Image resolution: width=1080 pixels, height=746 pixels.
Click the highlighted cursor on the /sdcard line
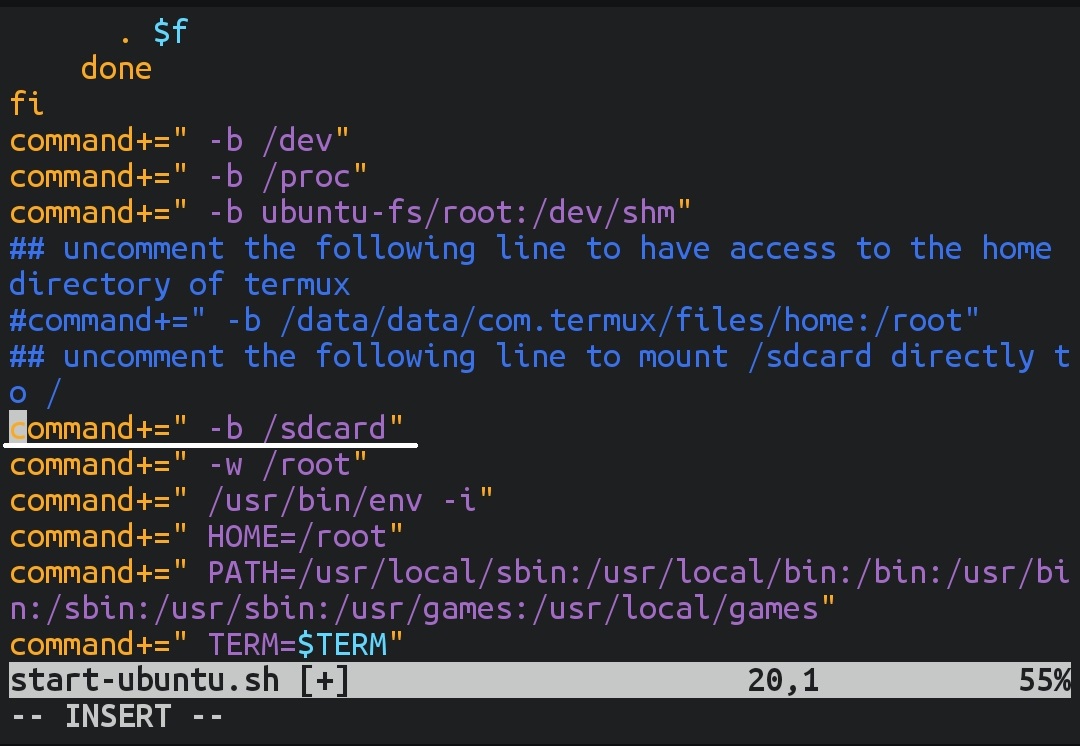point(18,428)
